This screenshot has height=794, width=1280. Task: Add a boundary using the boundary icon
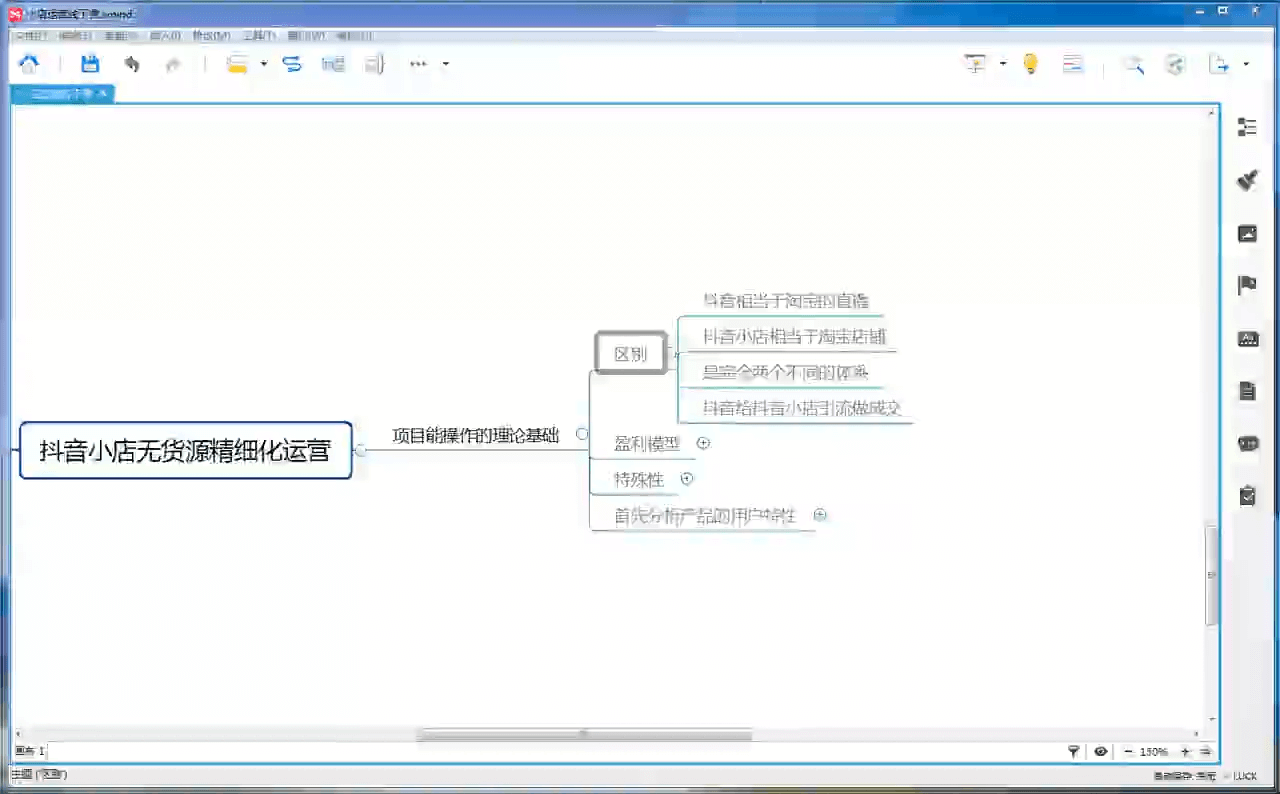[x=333, y=64]
